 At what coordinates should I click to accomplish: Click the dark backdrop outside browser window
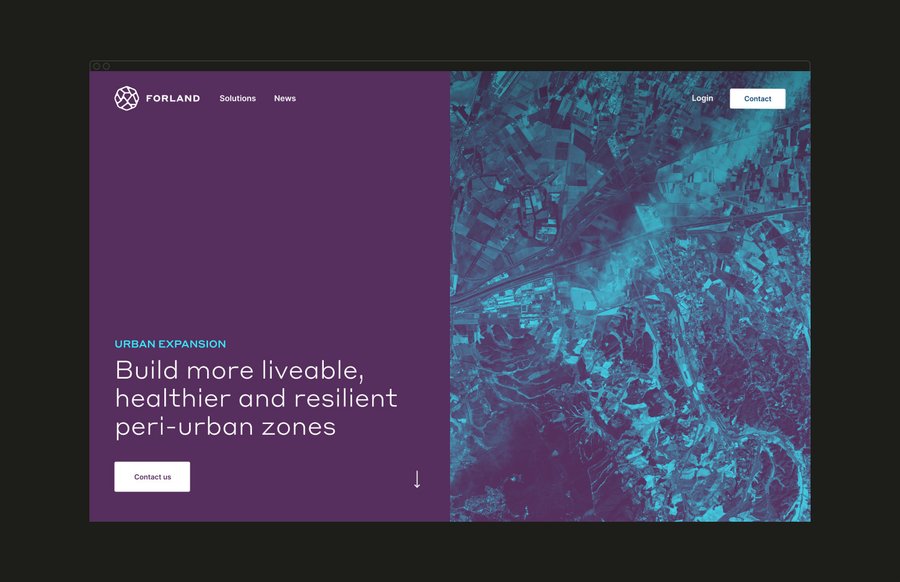pos(450,30)
